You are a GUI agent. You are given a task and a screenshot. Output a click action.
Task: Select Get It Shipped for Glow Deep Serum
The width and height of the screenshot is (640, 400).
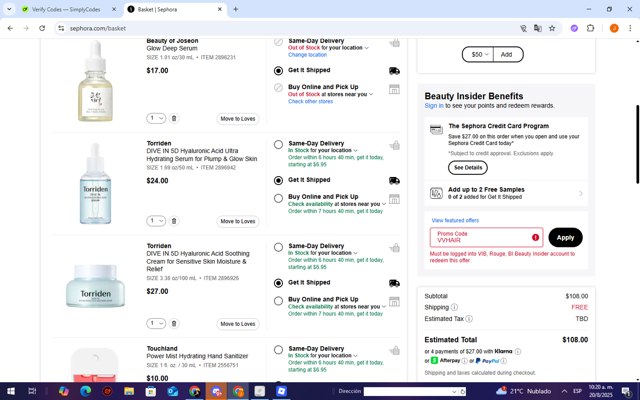[x=278, y=71]
